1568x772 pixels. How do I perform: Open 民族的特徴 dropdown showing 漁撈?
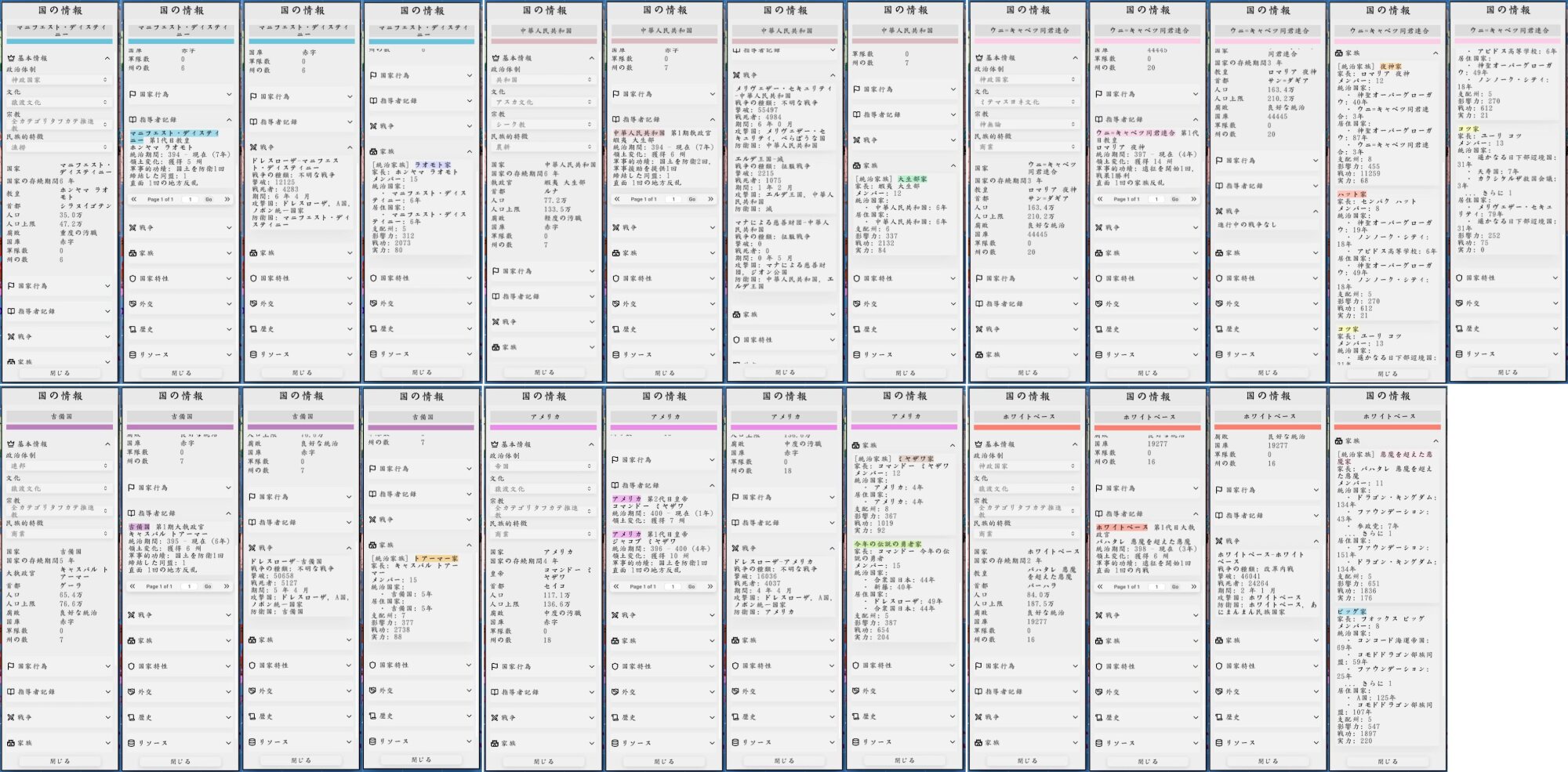pos(60,147)
